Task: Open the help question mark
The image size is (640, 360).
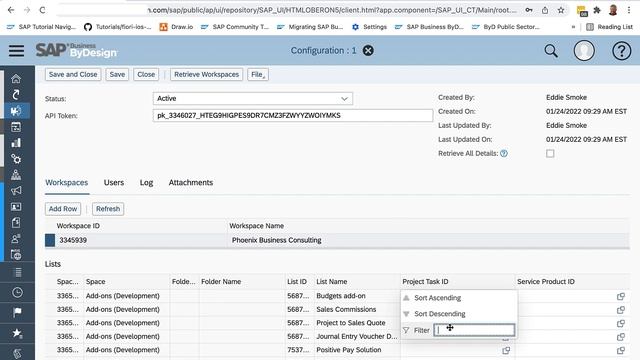Action: (x=622, y=51)
